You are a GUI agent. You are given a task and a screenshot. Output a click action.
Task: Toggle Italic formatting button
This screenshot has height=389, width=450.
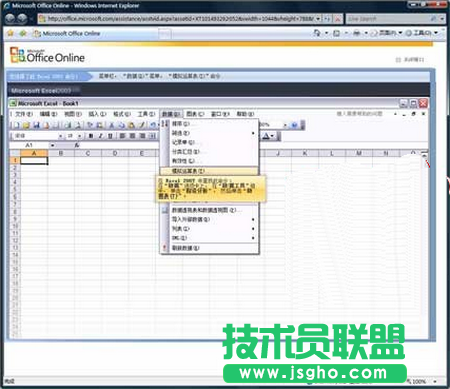click(100, 136)
